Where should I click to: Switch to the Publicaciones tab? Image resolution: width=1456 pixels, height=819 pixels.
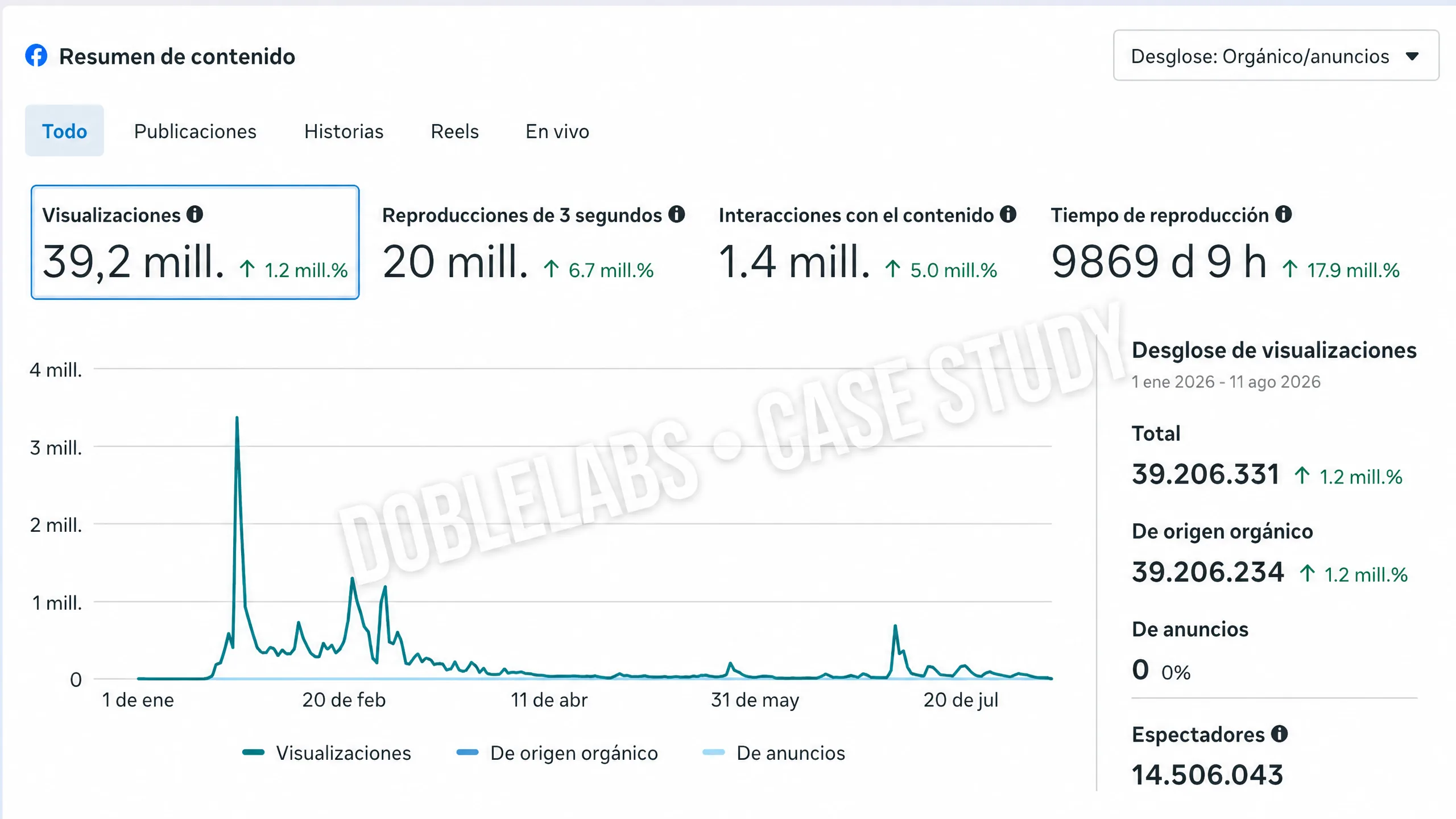tap(195, 131)
